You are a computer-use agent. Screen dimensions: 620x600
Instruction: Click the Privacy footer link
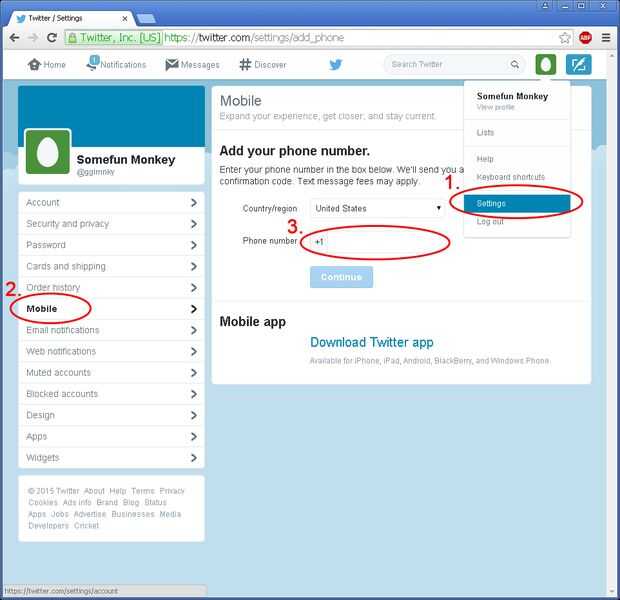tap(172, 491)
